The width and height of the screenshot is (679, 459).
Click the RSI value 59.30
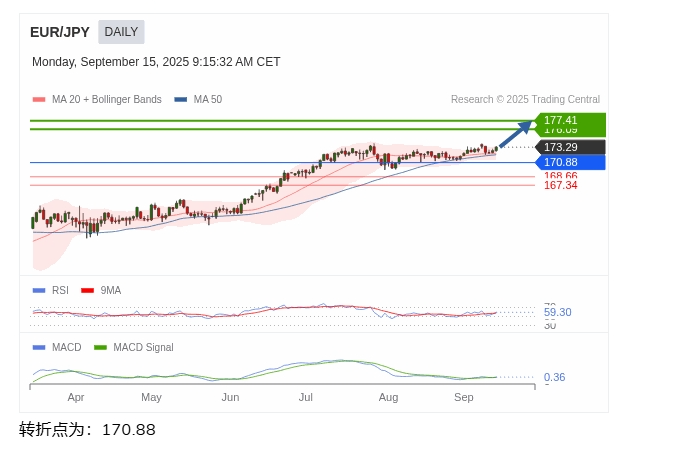[x=557, y=313]
